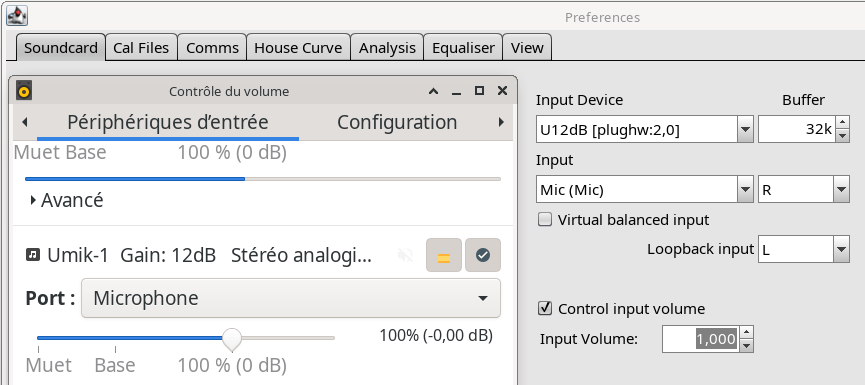This screenshot has width=865, height=385.
Task: Enable Virtual balanced input checkbox
Action: coord(544,220)
